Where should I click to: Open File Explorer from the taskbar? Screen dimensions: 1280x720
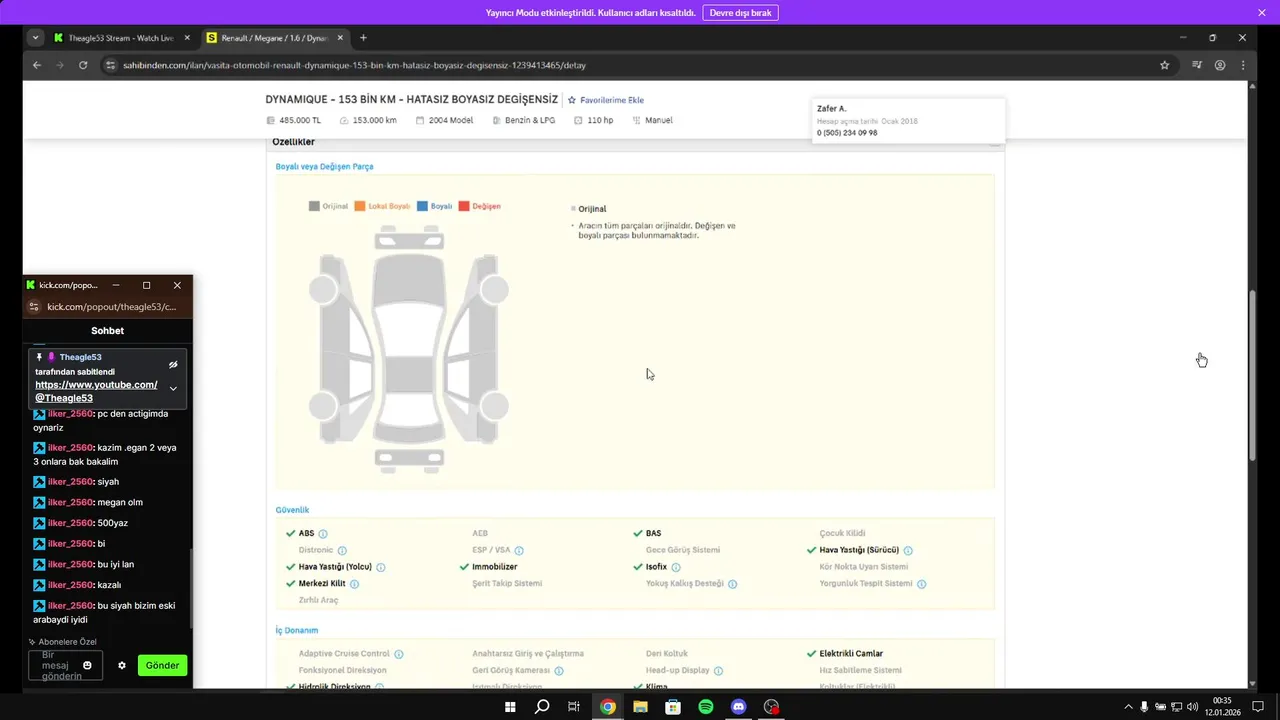[x=640, y=706]
